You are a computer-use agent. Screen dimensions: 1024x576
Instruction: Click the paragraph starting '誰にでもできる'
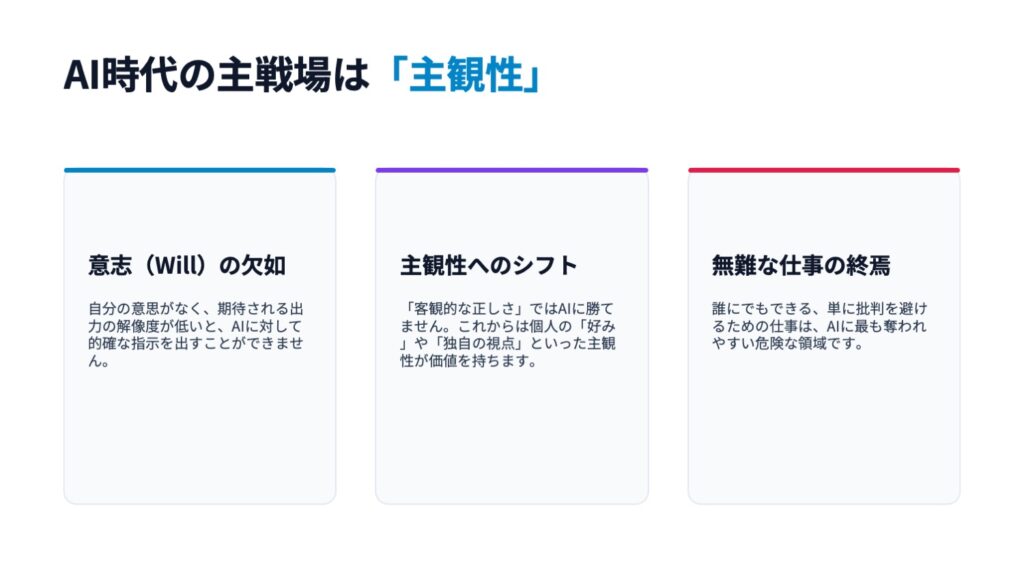pos(820,326)
